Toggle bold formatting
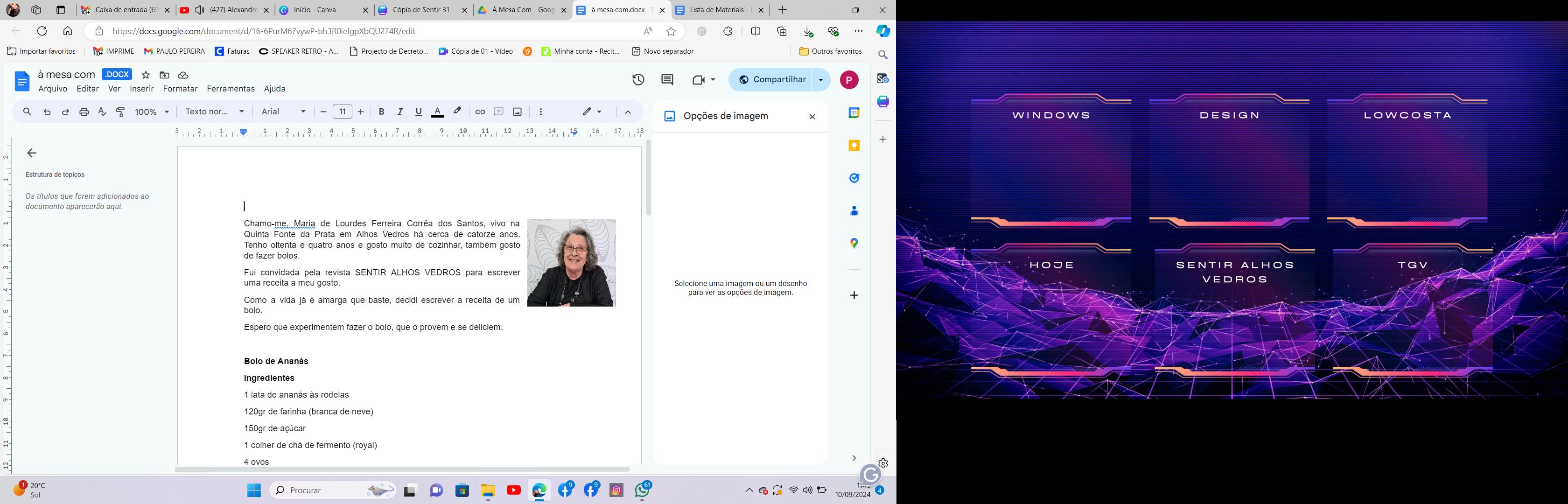Image resolution: width=1568 pixels, height=504 pixels. click(x=382, y=112)
